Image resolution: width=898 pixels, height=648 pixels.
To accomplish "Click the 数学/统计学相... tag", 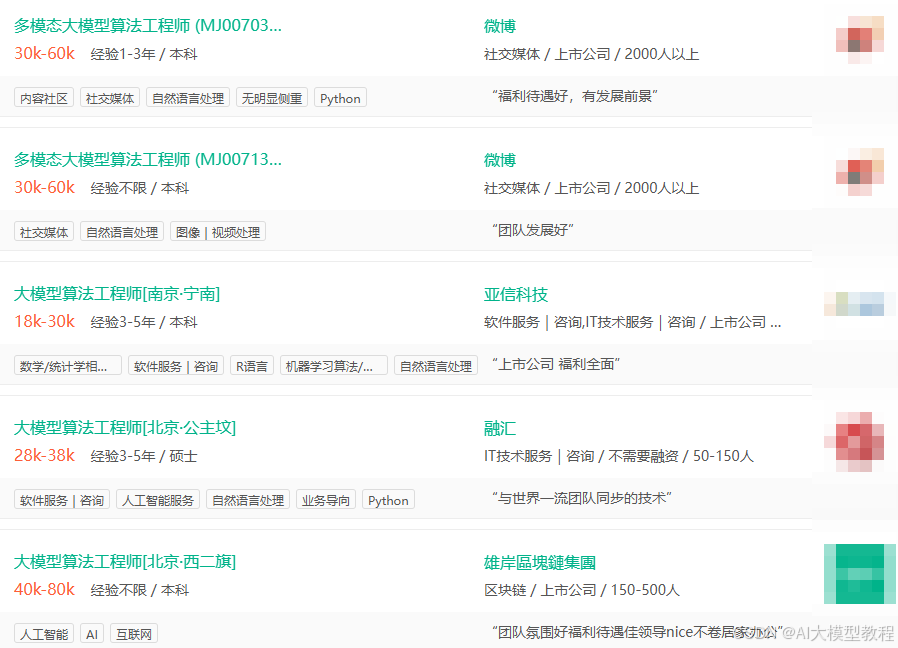I will [x=68, y=366].
